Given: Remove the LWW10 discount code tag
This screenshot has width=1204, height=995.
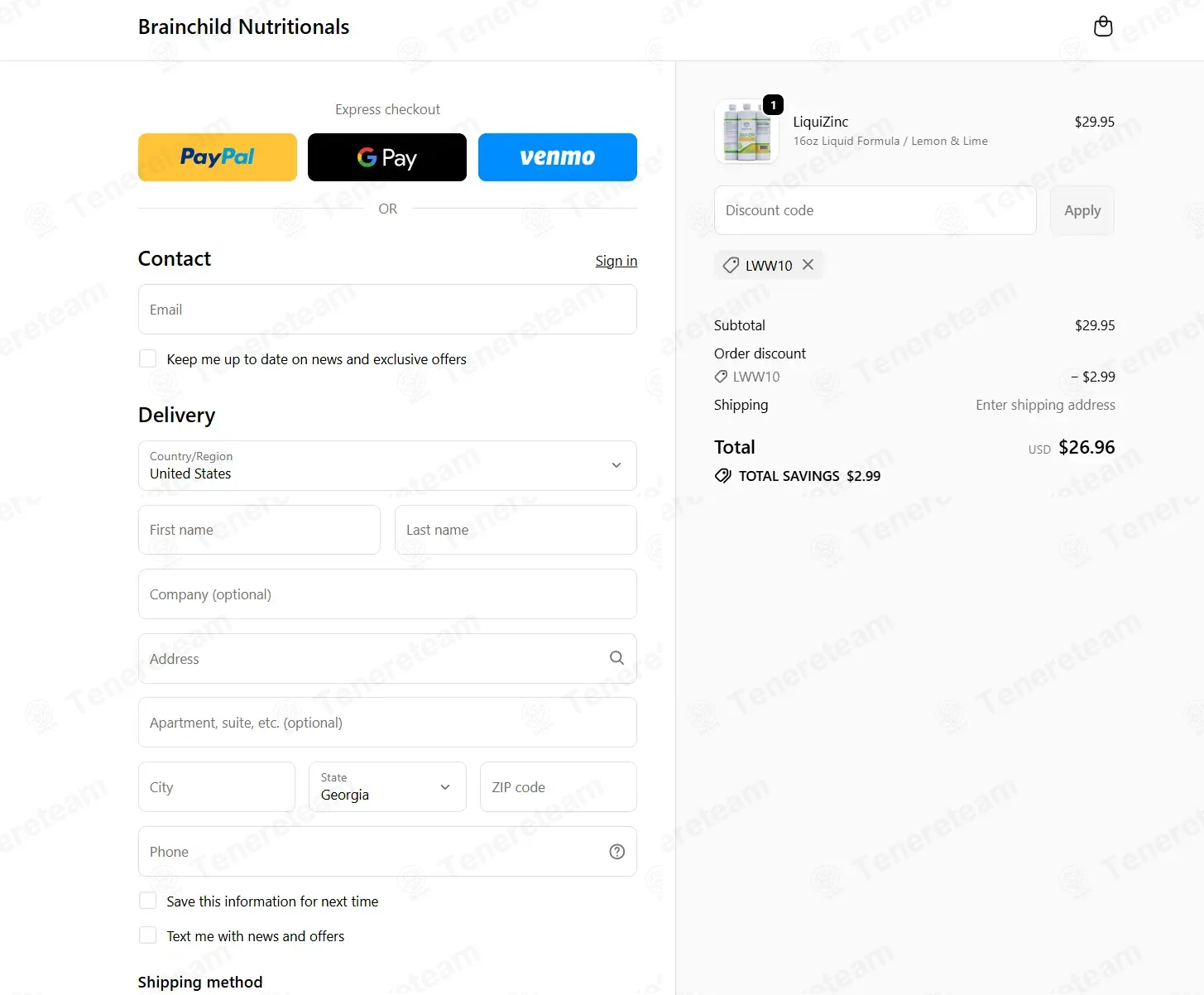Looking at the screenshot, I should 808,265.
